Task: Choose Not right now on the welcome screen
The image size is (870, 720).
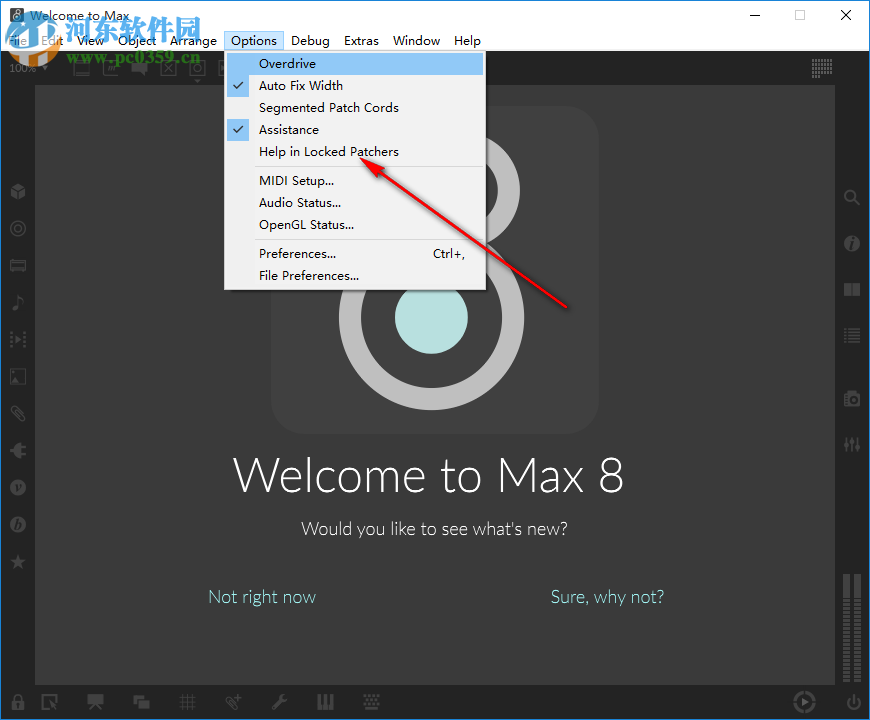Action: point(262,596)
